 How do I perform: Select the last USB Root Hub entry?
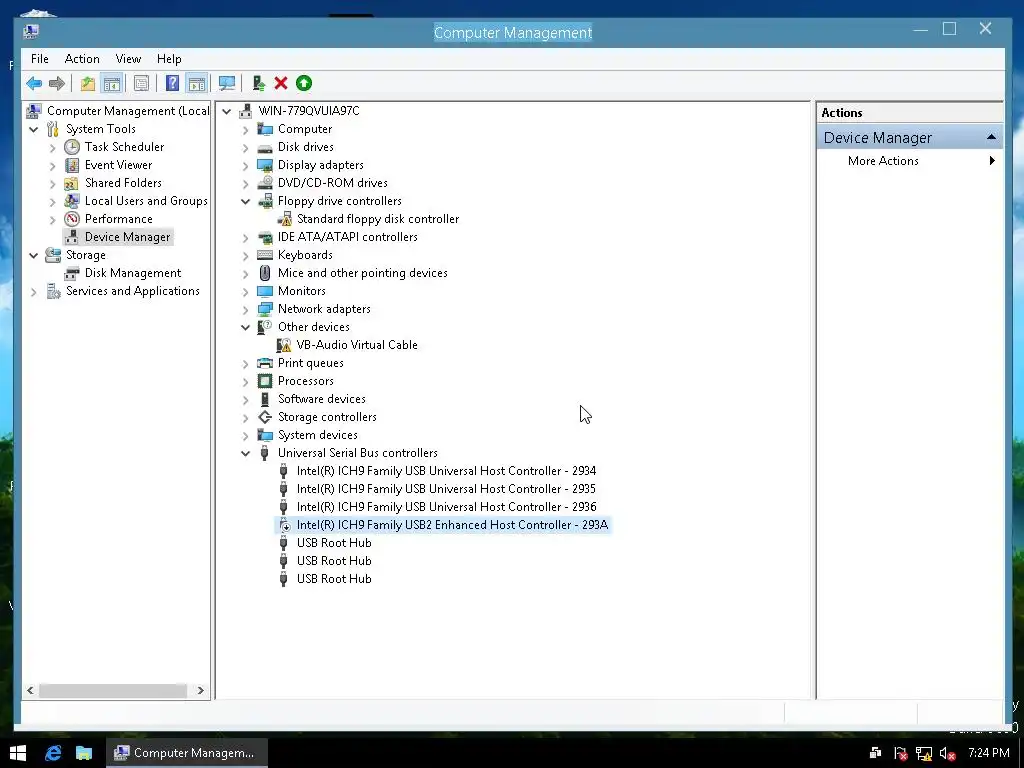pos(334,579)
